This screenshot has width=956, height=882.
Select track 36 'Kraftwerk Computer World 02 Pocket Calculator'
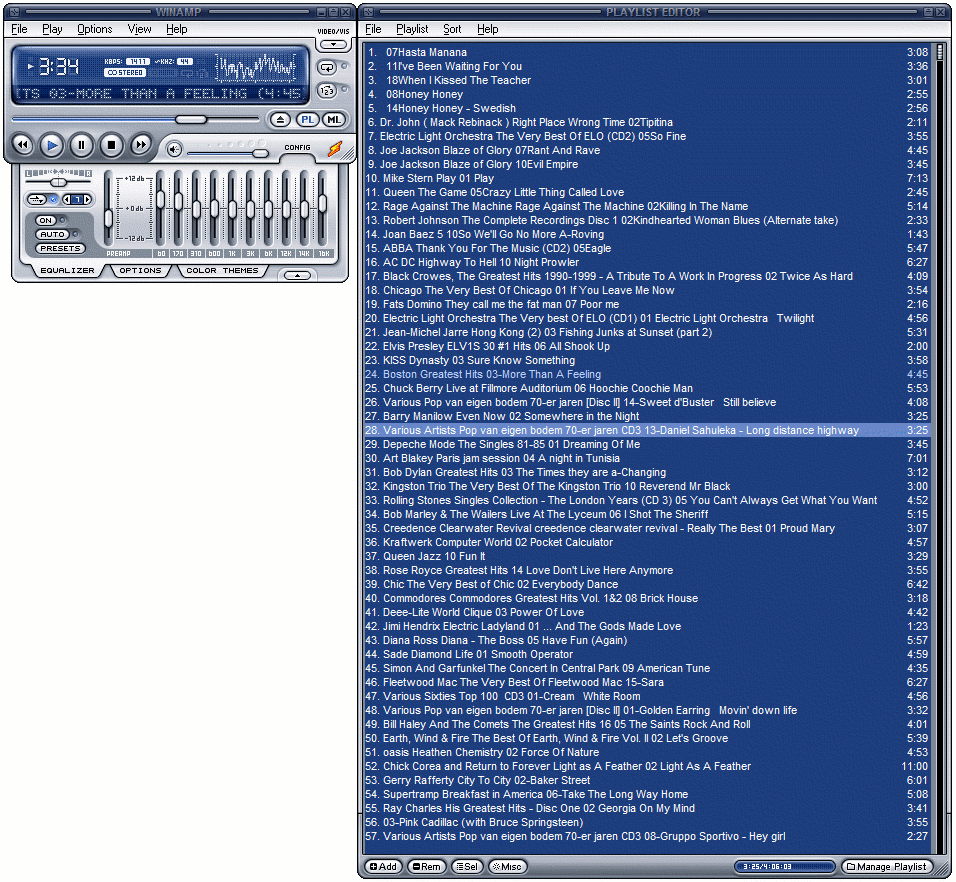point(647,542)
